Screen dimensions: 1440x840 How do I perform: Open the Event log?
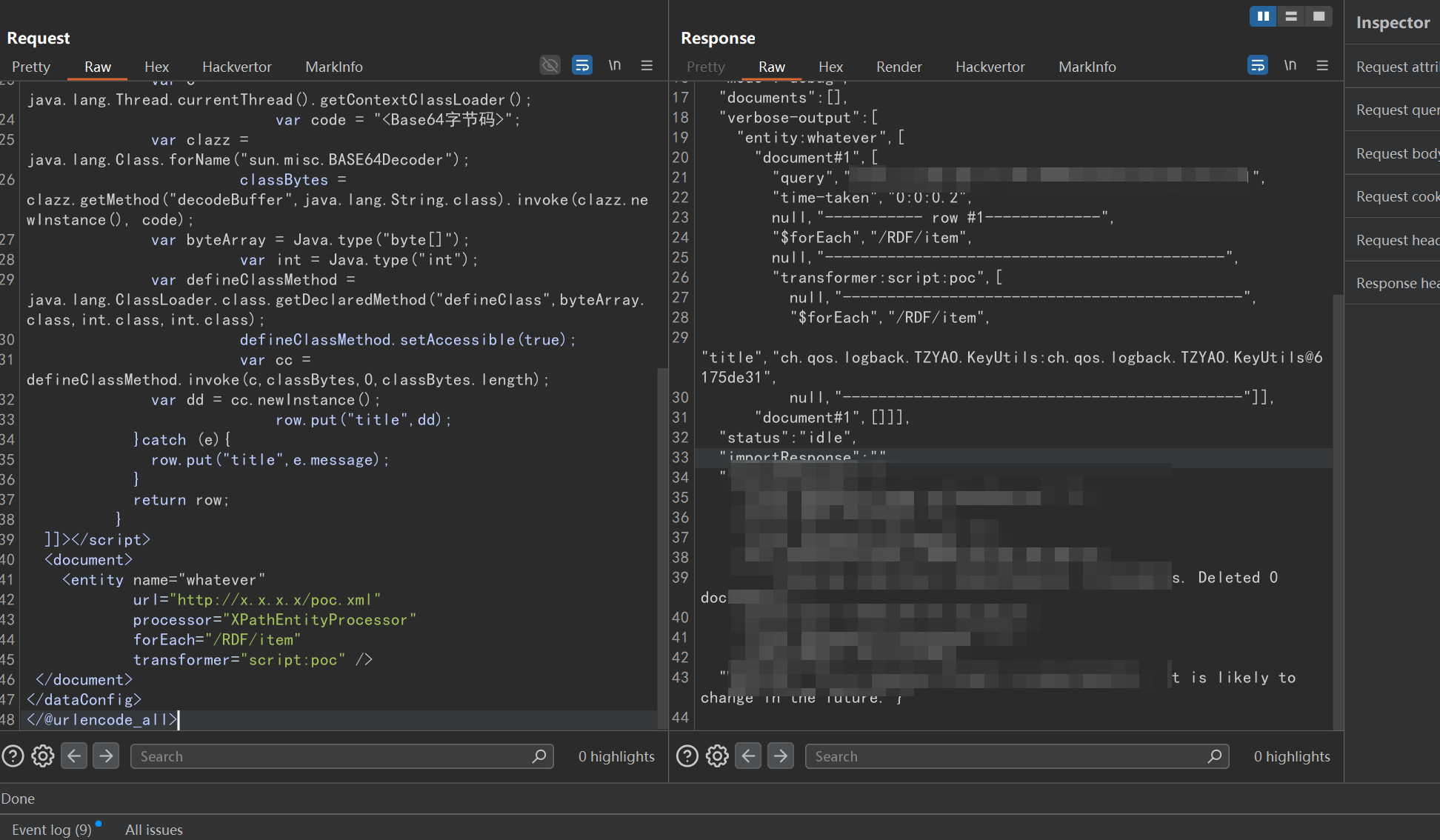pyautogui.click(x=51, y=829)
